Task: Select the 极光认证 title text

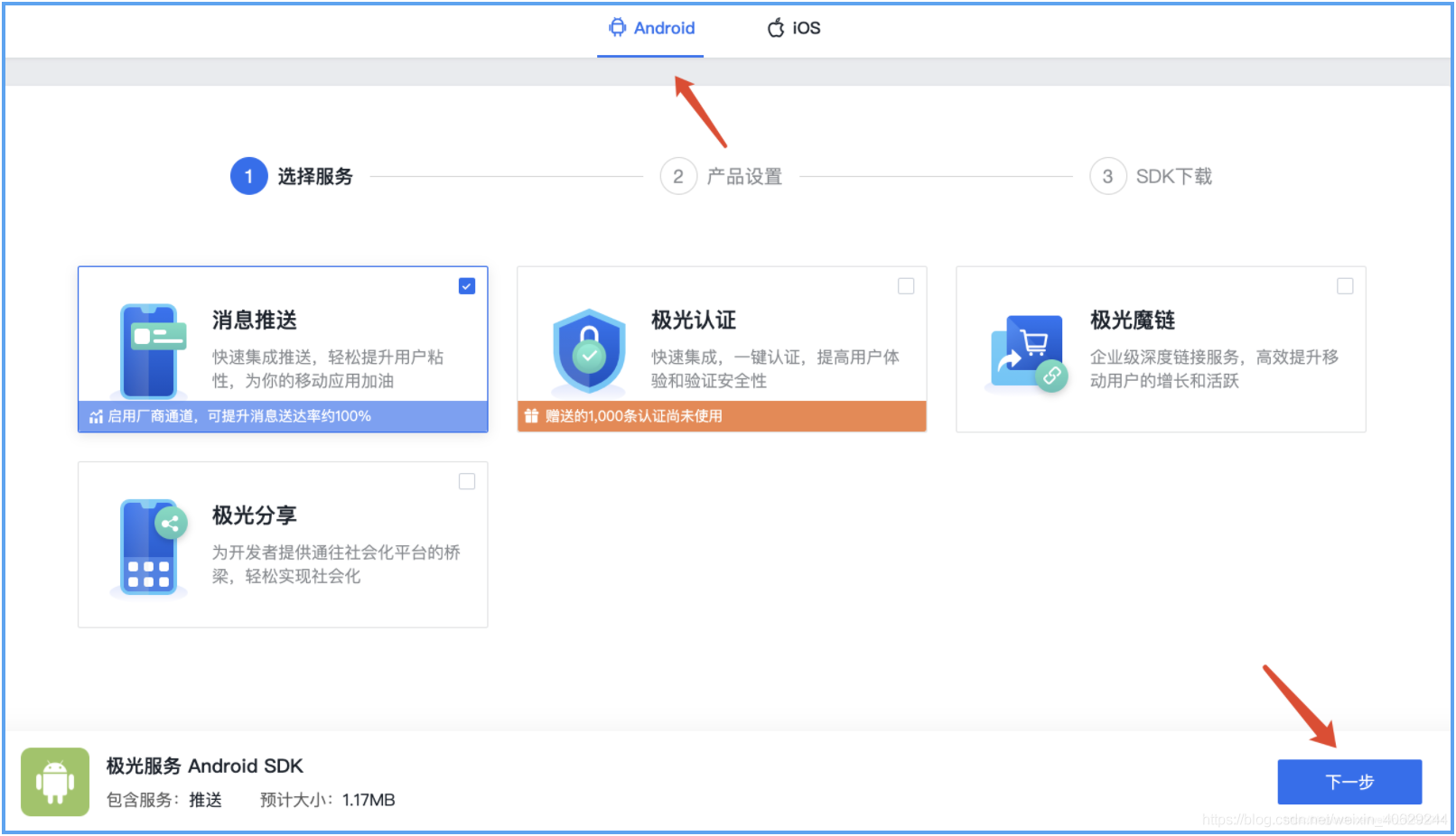Action: [x=694, y=320]
